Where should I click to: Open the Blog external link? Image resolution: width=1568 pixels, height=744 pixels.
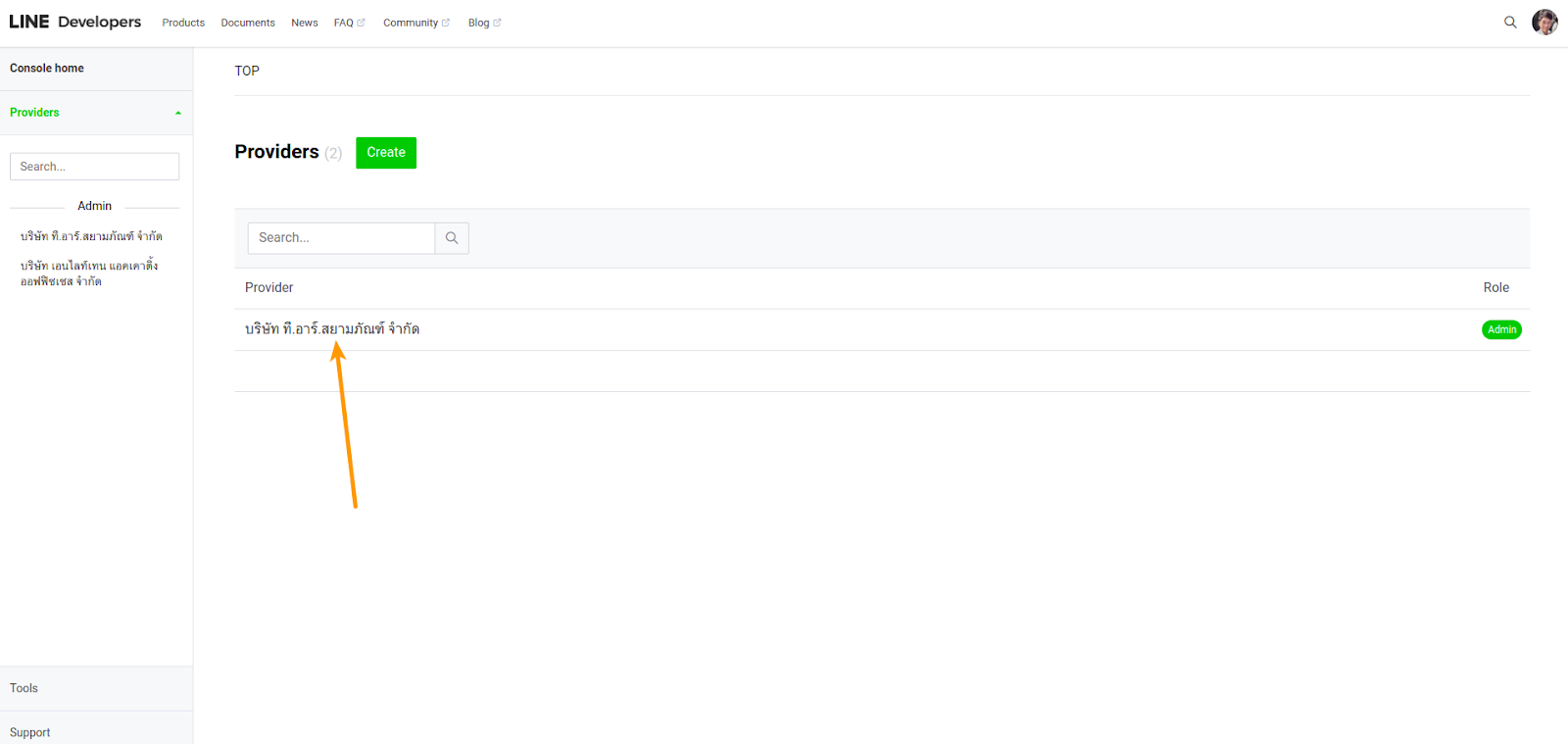point(484,23)
